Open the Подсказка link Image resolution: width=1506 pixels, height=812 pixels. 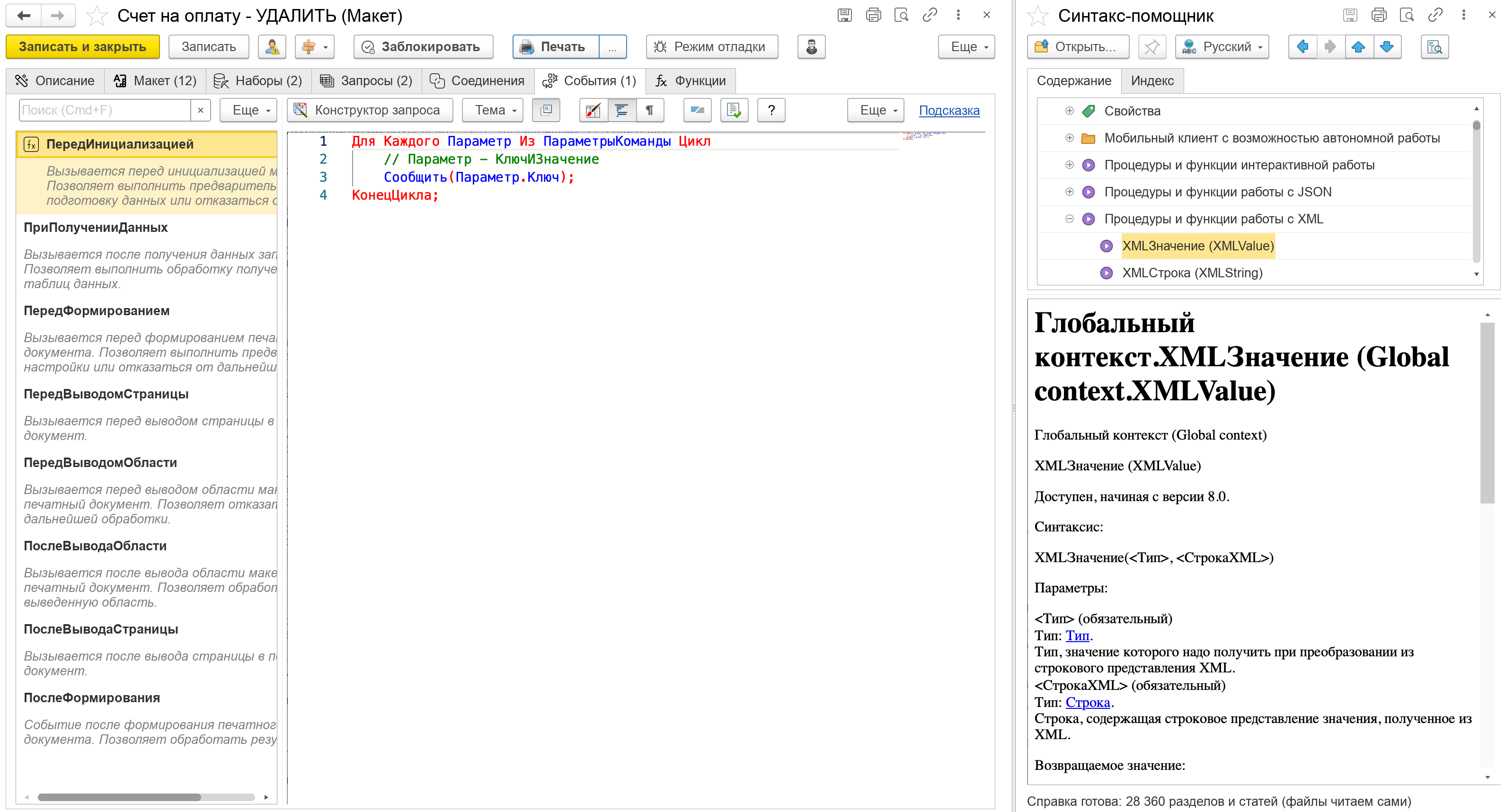tap(949, 110)
